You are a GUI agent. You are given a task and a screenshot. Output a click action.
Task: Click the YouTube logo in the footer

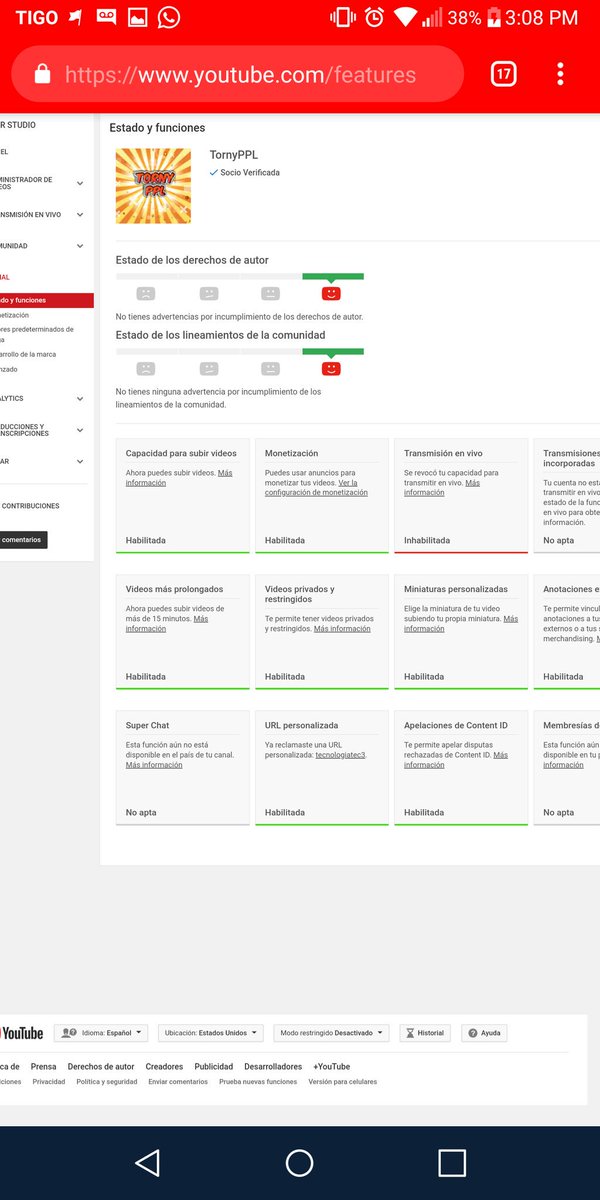[x=21, y=1033]
